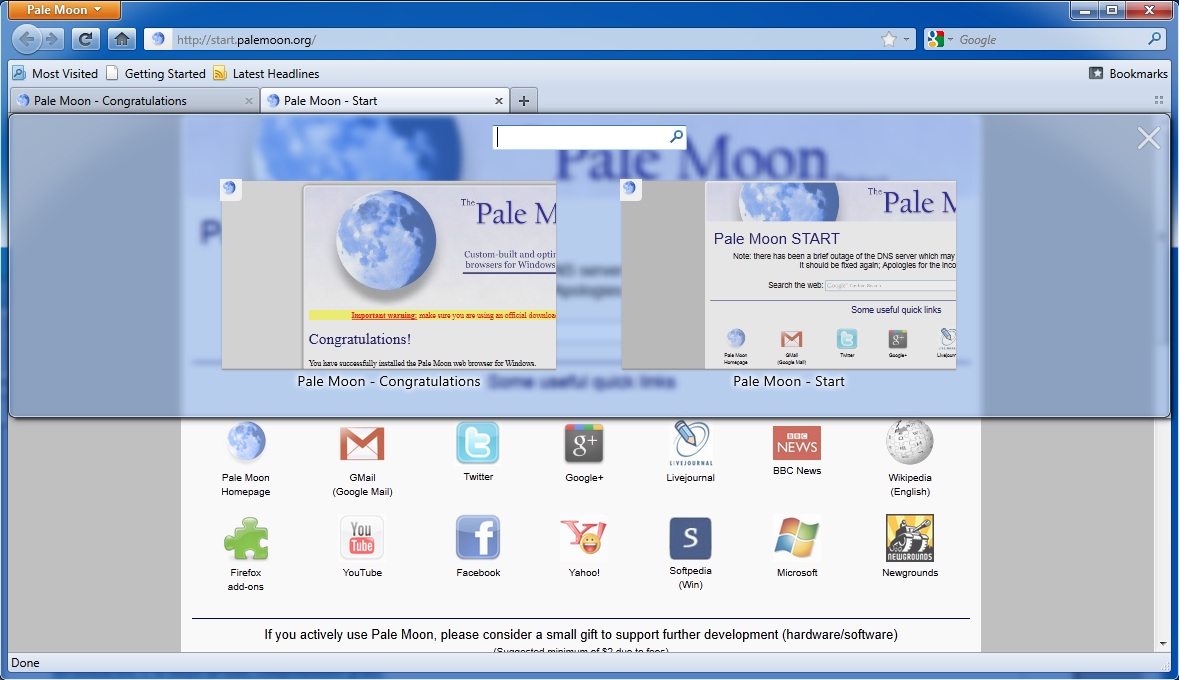Open the Microsoft quick link icon
The image size is (1179, 680).
(797, 538)
